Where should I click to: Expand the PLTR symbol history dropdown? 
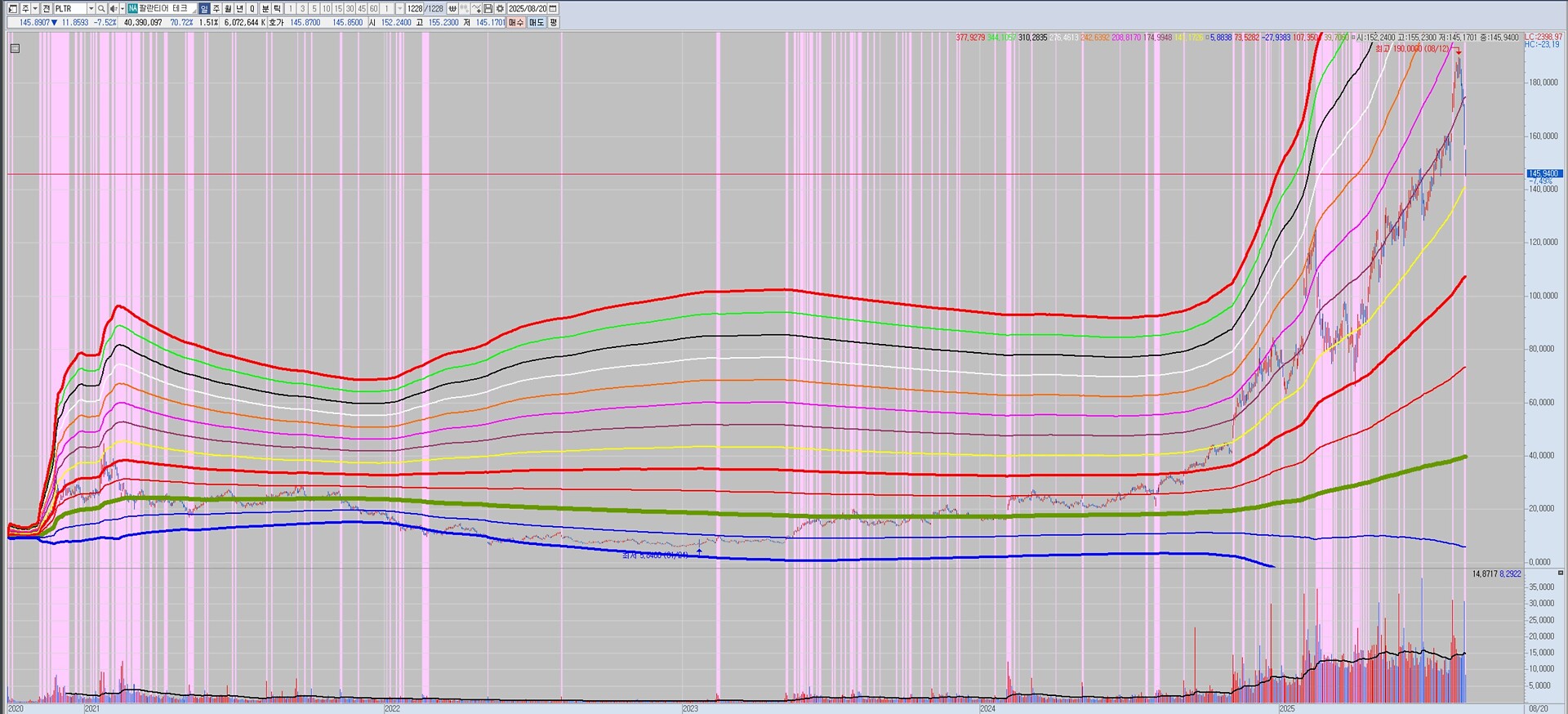(91, 8)
